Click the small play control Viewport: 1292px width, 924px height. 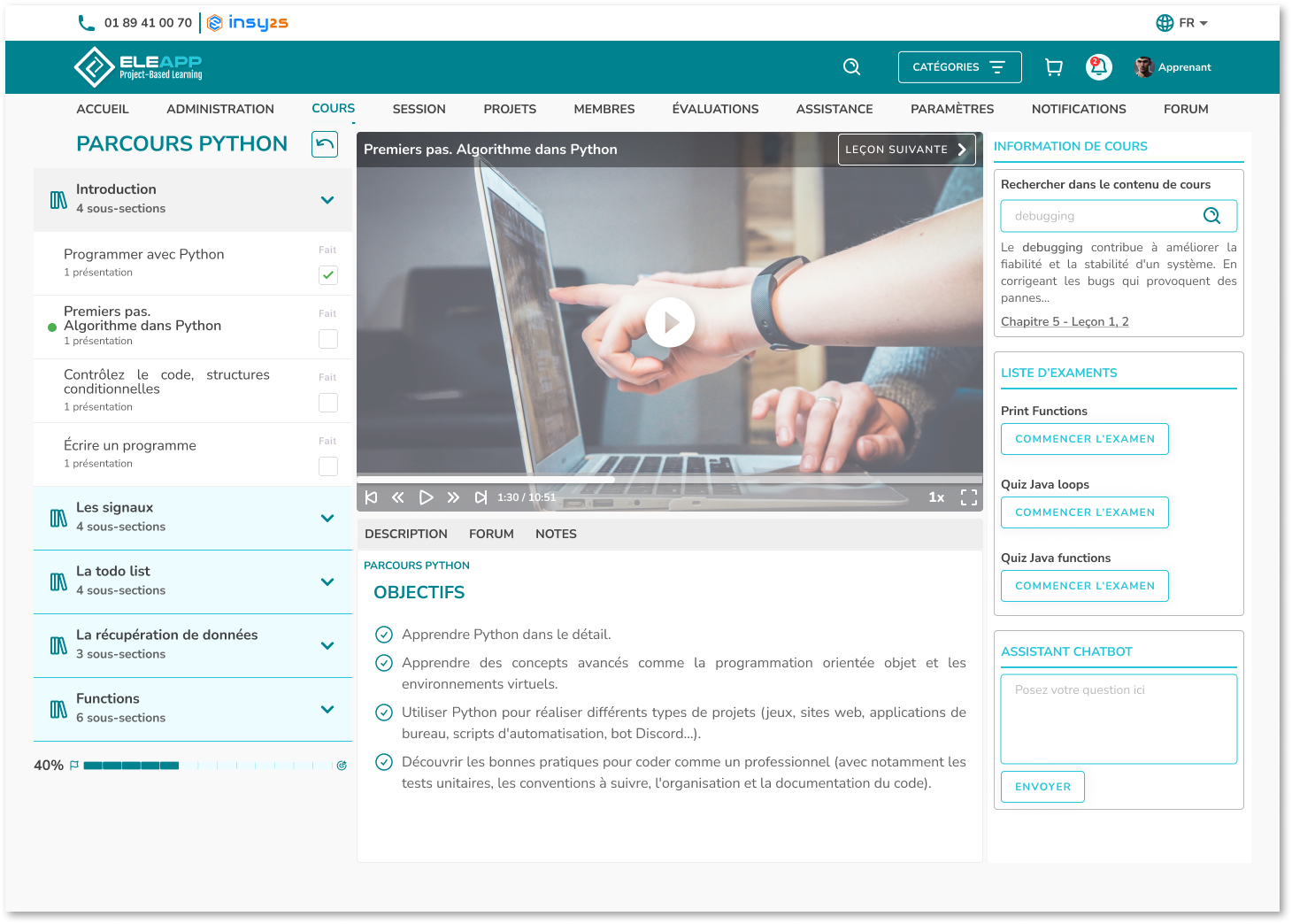[x=426, y=497]
